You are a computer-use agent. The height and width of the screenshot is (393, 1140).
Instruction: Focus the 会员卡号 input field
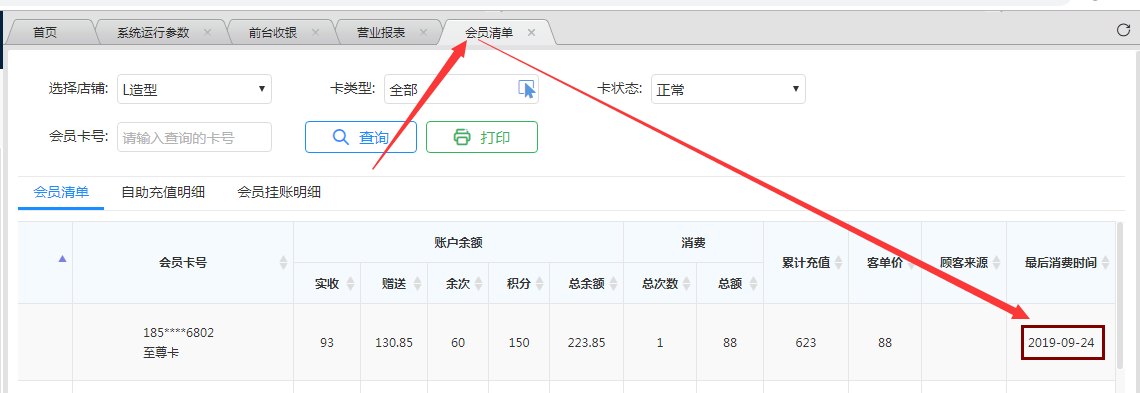pyautogui.click(x=194, y=137)
